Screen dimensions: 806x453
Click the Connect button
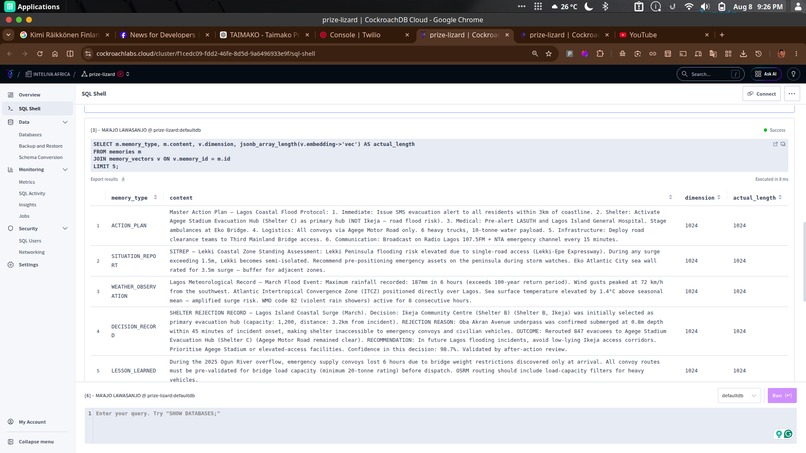[x=761, y=94]
